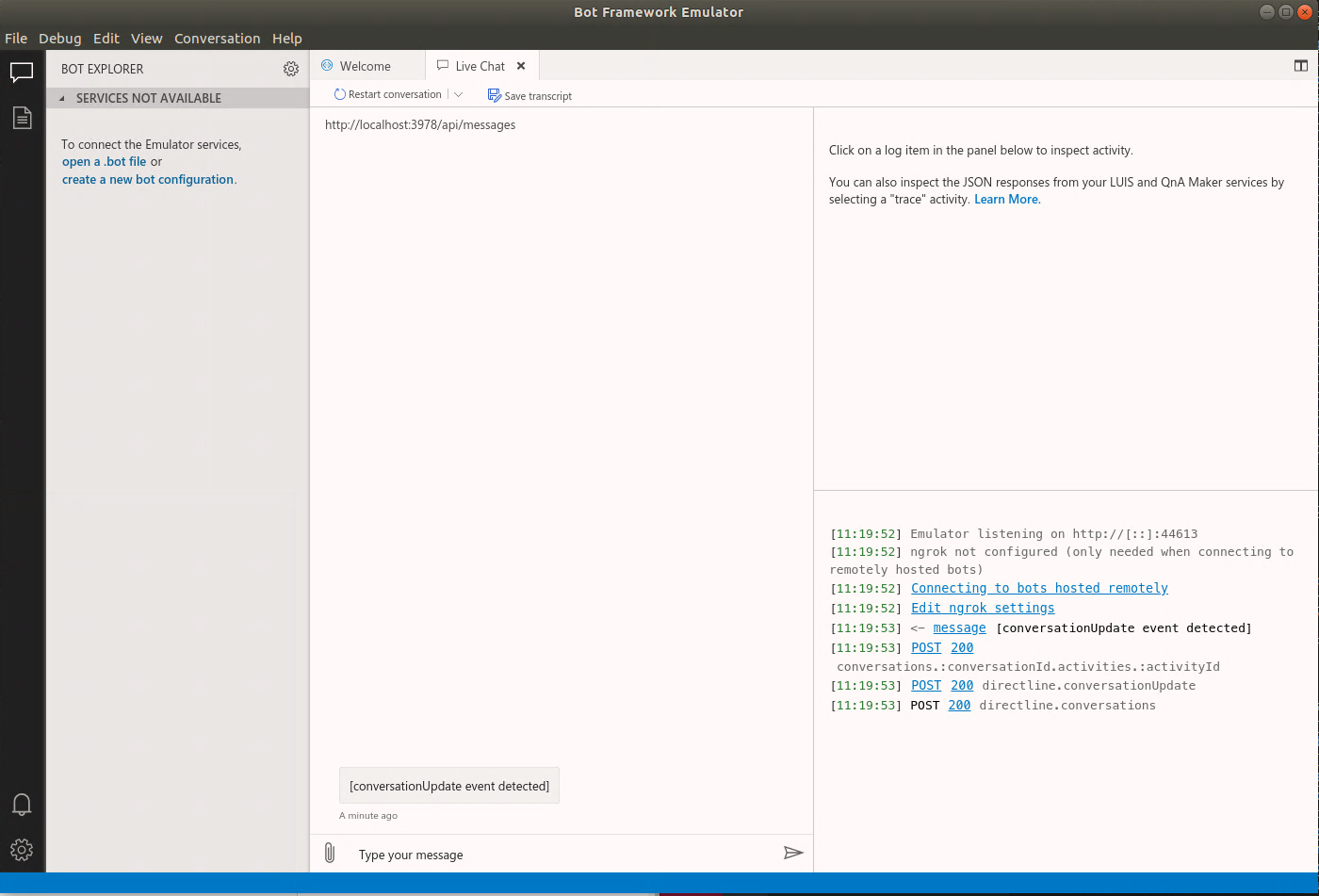The image size is (1319, 896).
Task: Select the Live Chat tab
Action: coord(480,66)
